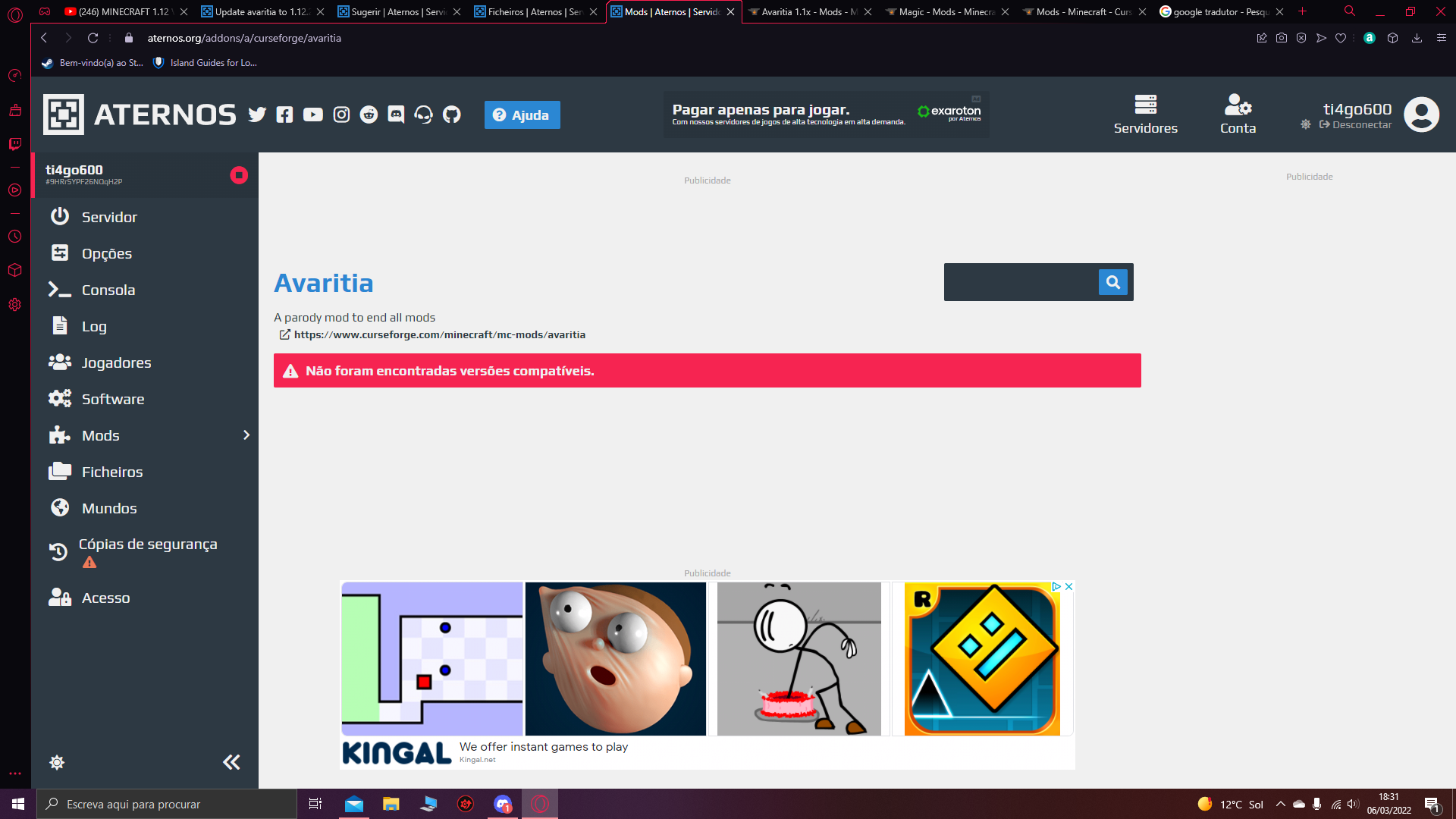Open Aternos YouTube channel icon
Screen dimensions: 1456x819
coord(312,115)
